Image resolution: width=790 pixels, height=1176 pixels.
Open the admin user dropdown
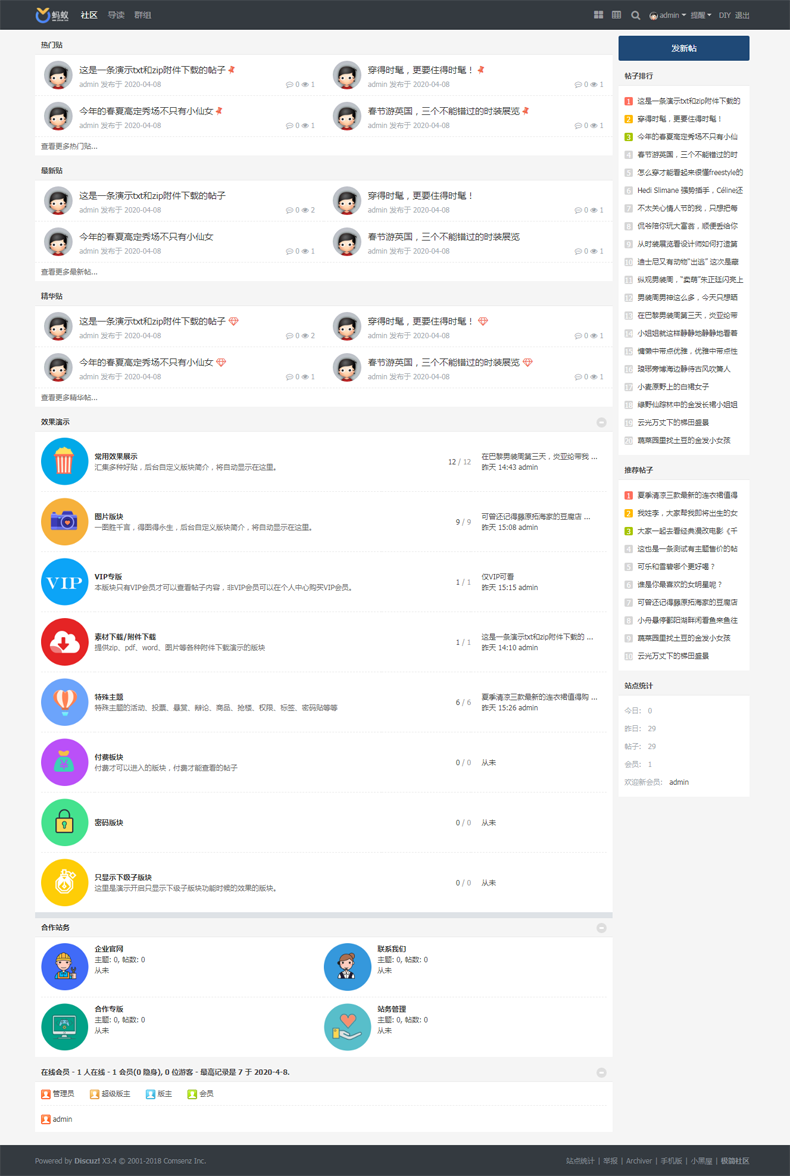coord(668,15)
